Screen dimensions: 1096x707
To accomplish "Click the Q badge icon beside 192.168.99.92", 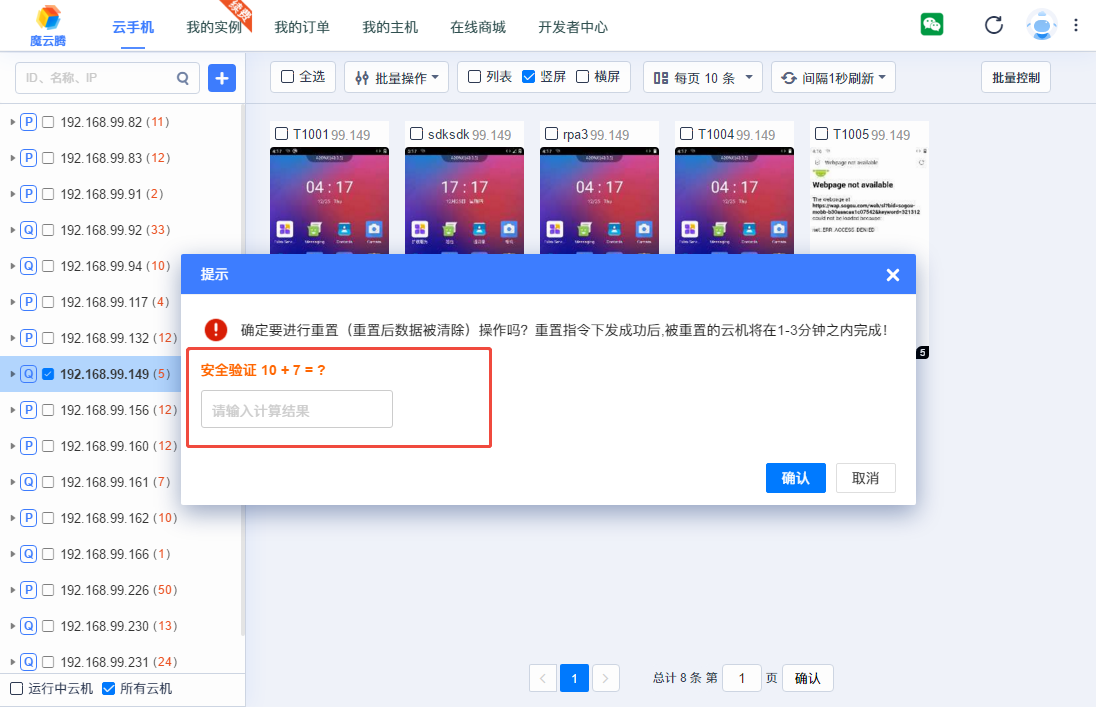I will pyautogui.click(x=29, y=230).
